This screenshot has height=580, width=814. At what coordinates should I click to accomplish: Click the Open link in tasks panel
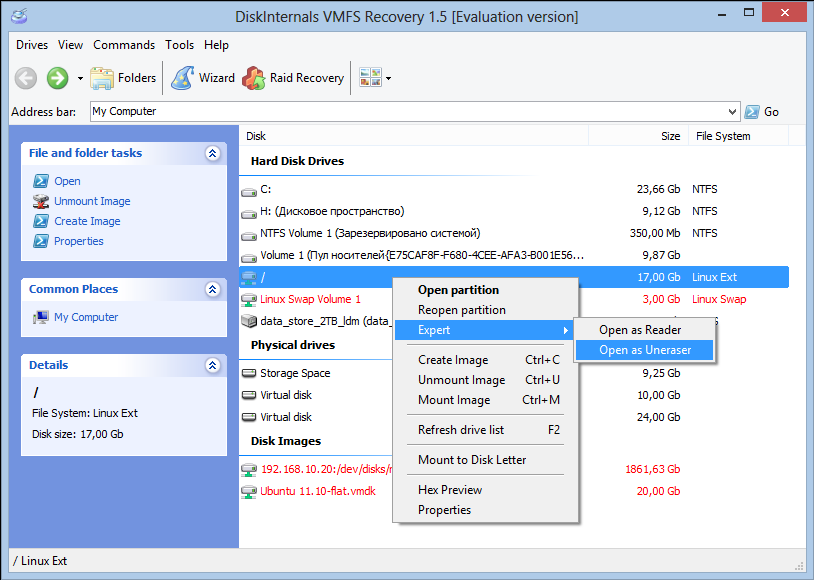pyautogui.click(x=67, y=181)
